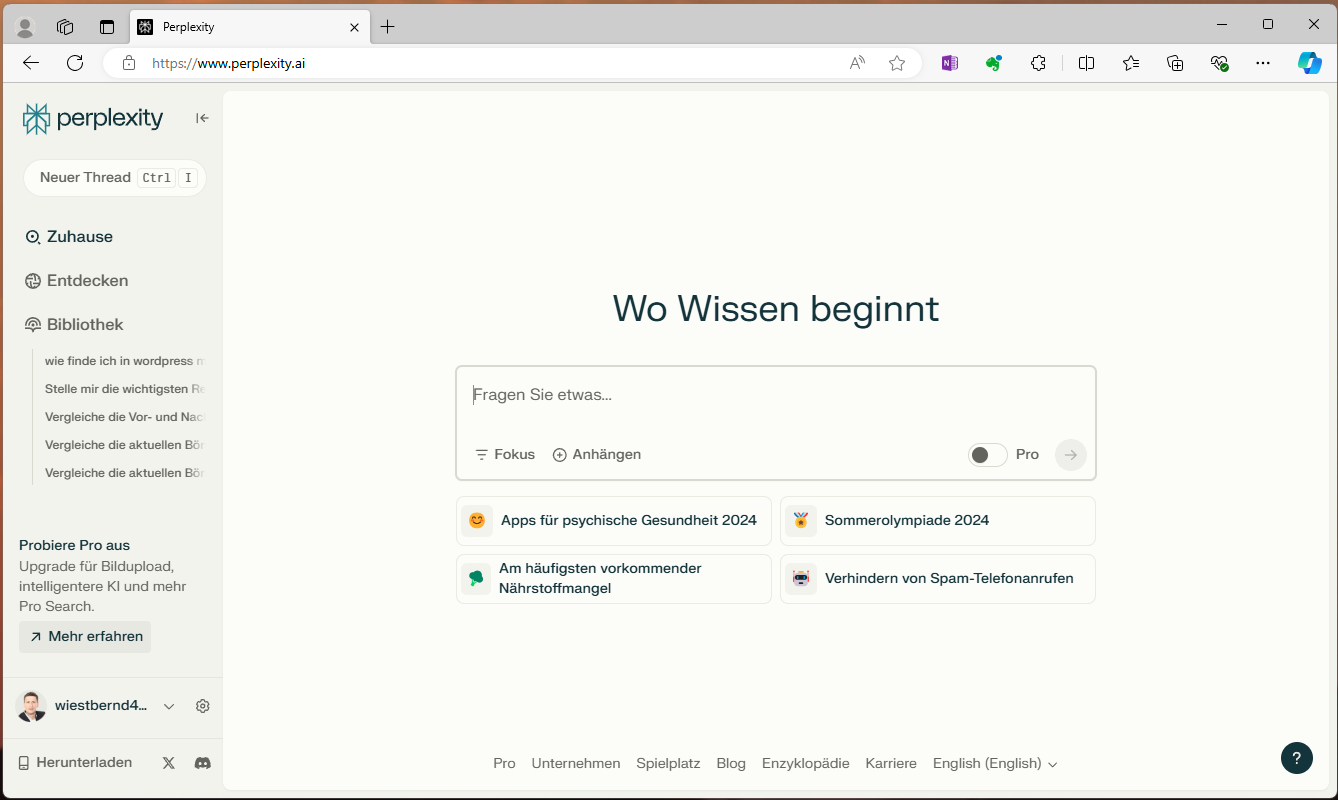Open Enzyklopädie footer link
This screenshot has height=800, width=1338.
pyautogui.click(x=806, y=764)
